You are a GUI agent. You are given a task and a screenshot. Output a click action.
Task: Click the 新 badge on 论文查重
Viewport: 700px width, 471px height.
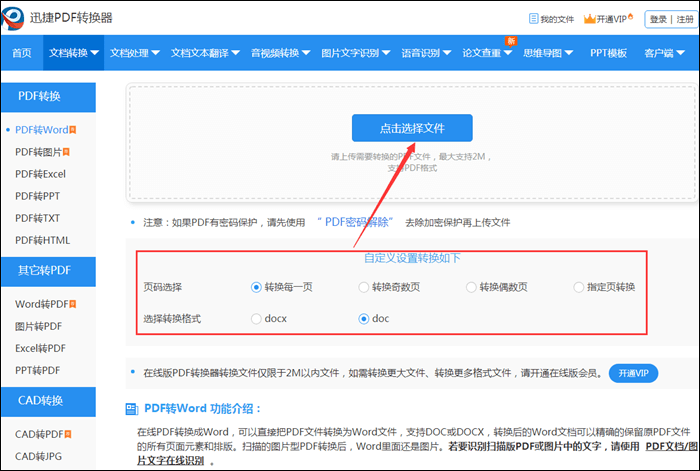tap(510, 41)
